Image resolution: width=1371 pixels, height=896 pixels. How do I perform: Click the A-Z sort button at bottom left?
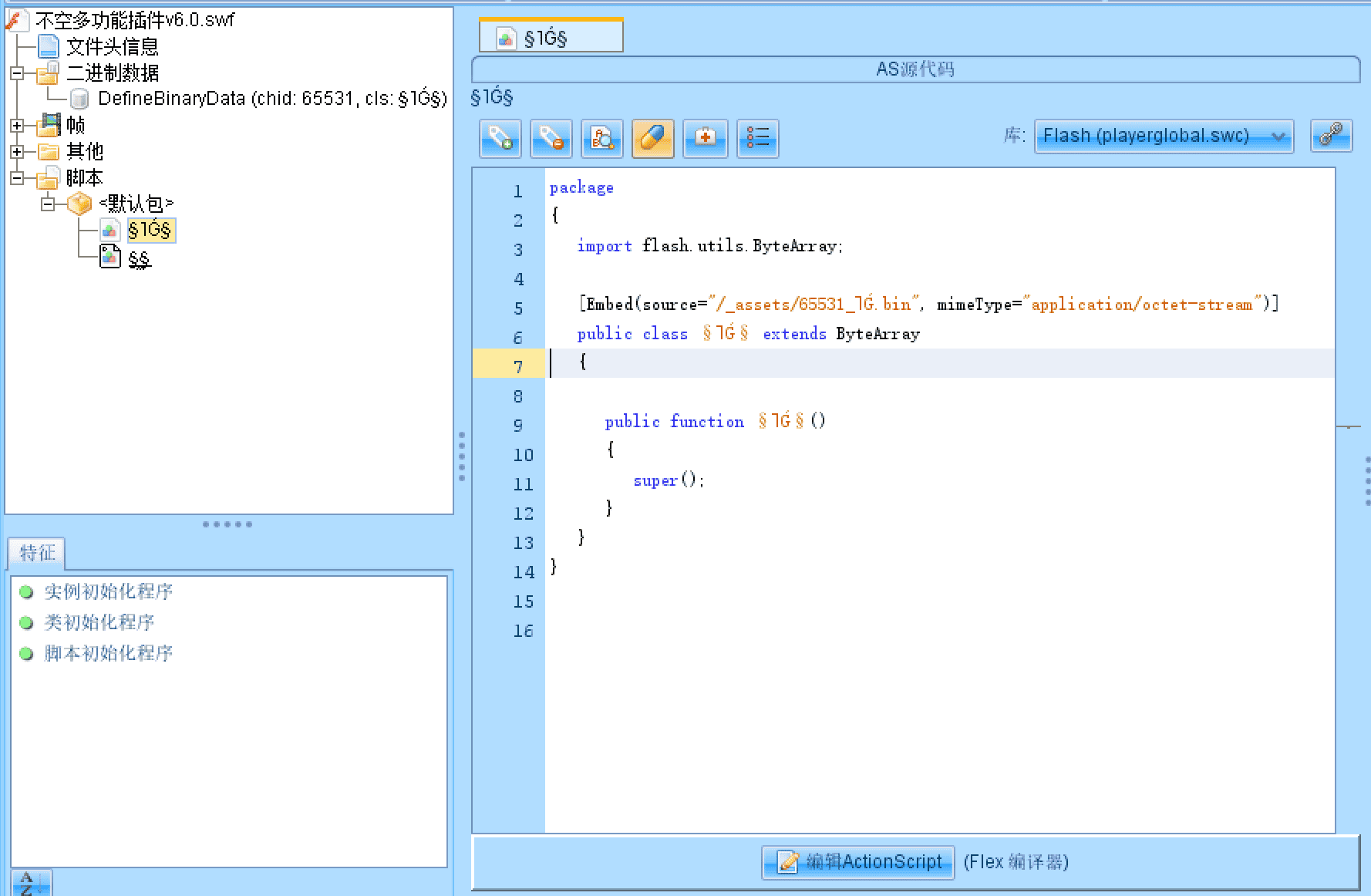(x=31, y=884)
